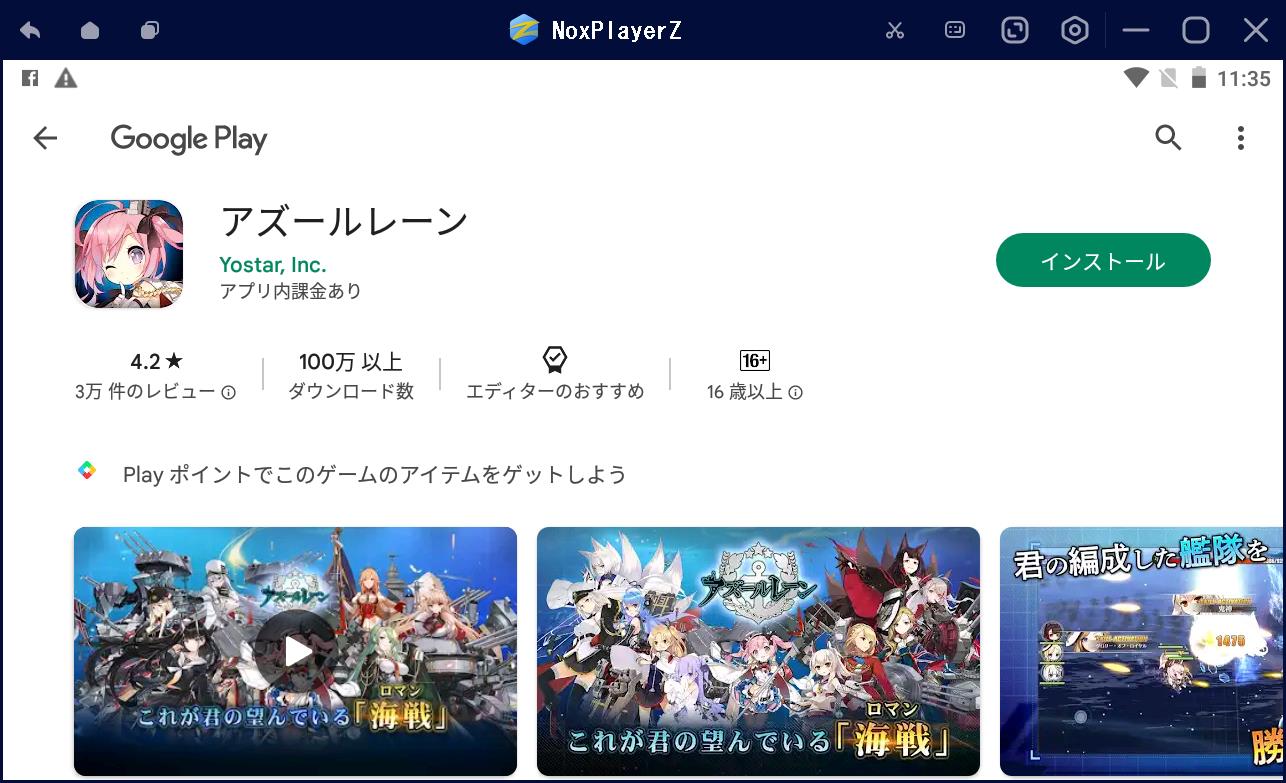Viewport: 1286px width, 783px height.
Task: Open the Android recent apps icon
Action: click(150, 30)
